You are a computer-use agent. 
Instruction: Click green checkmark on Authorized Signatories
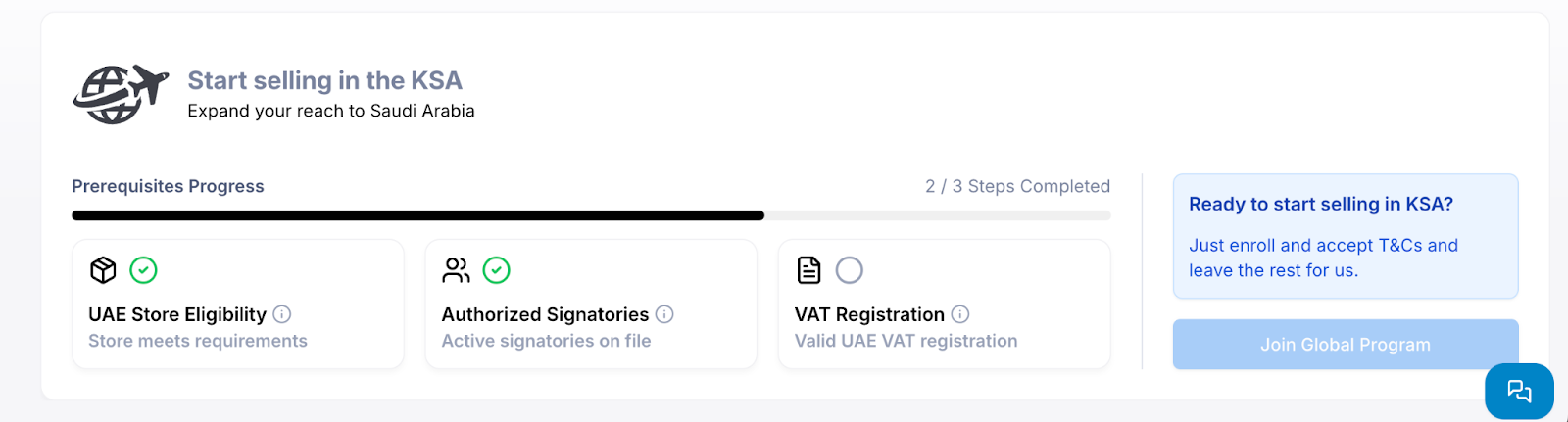point(497,270)
